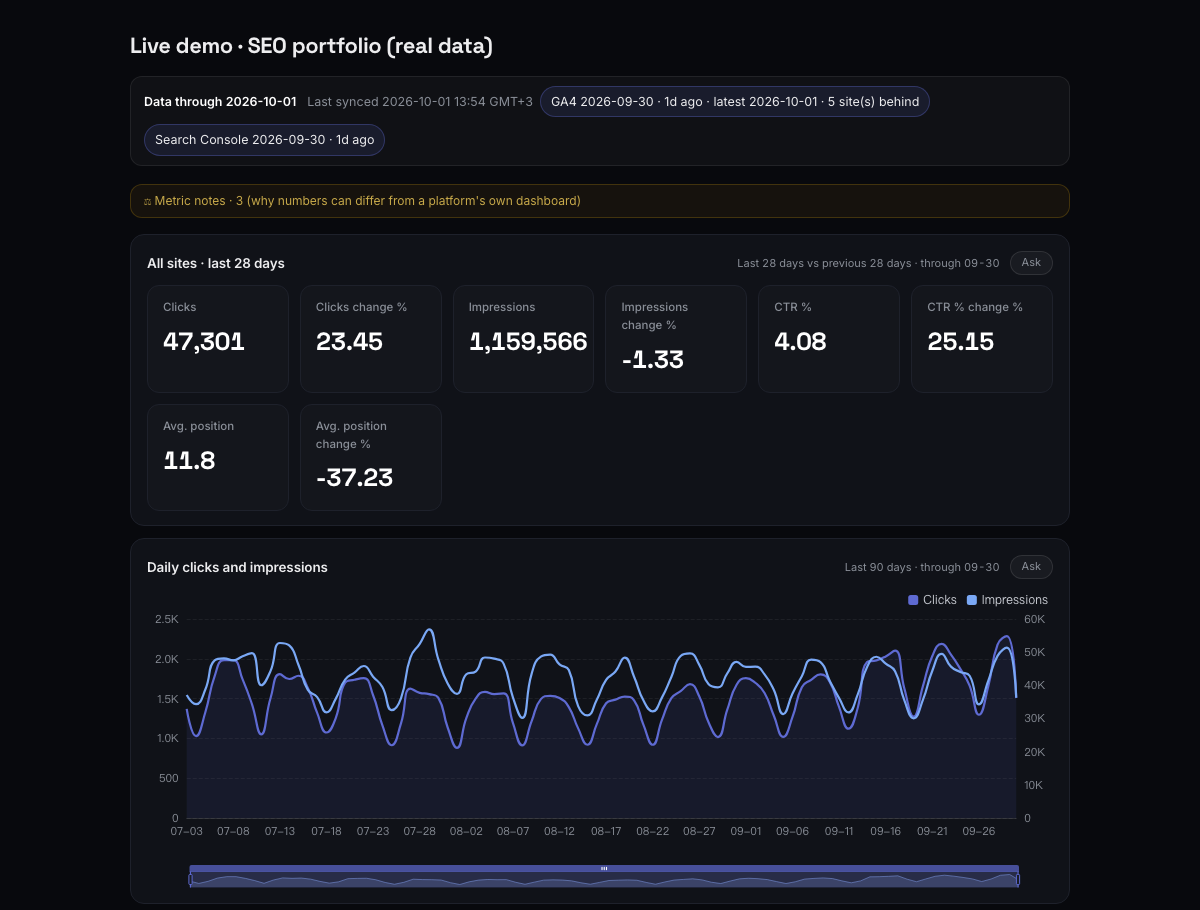Click the left handle of chart range slider
This screenshot has width=1200, height=910.
click(190, 879)
